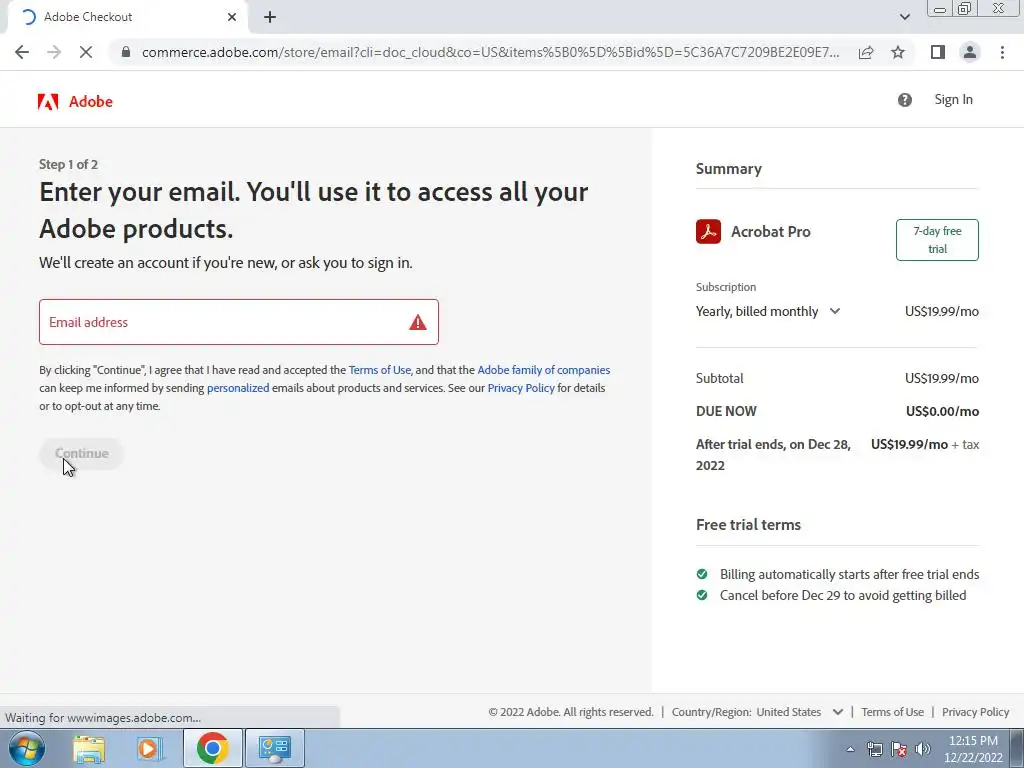This screenshot has width=1024, height=768.
Task: Stop page loading with X button
Action: pos(86,52)
